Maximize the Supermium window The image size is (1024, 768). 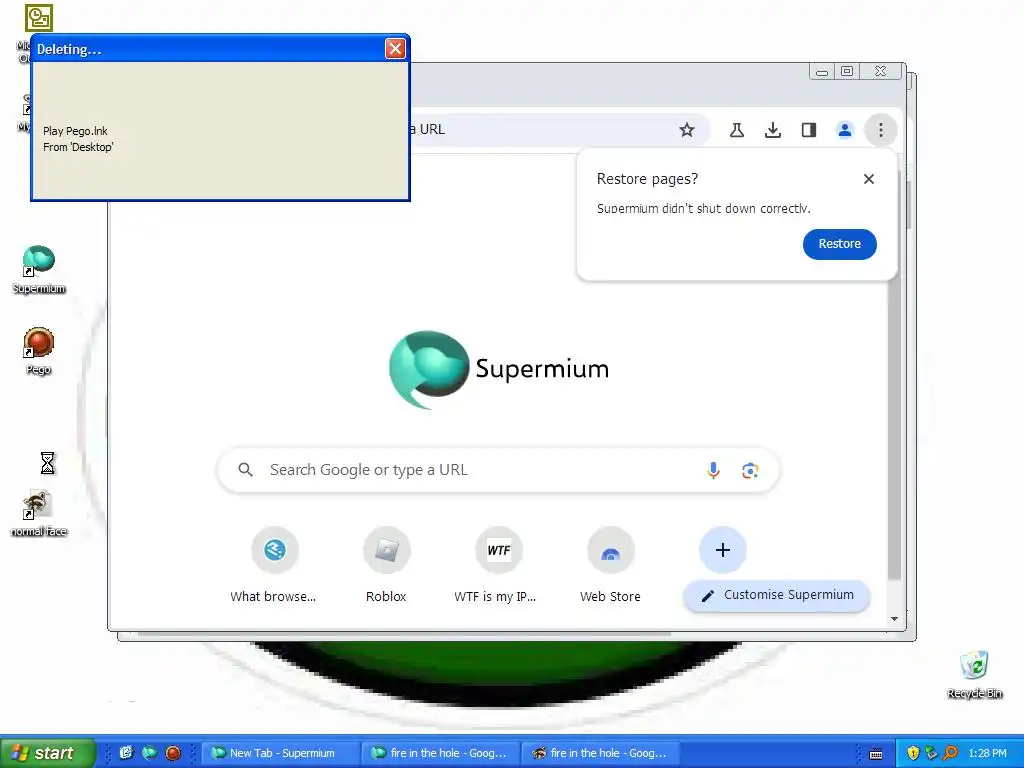(847, 72)
